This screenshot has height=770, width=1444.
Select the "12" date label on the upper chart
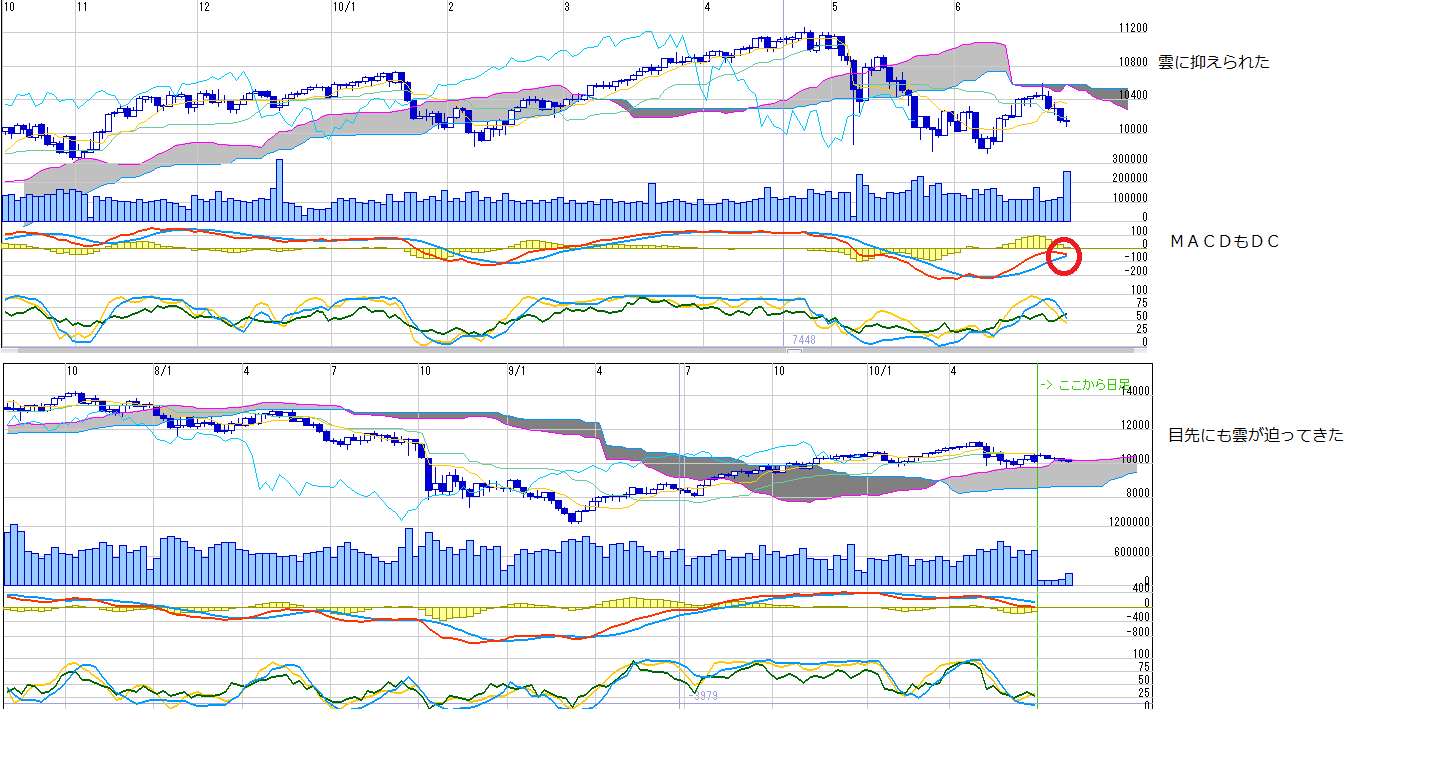[204, 7]
